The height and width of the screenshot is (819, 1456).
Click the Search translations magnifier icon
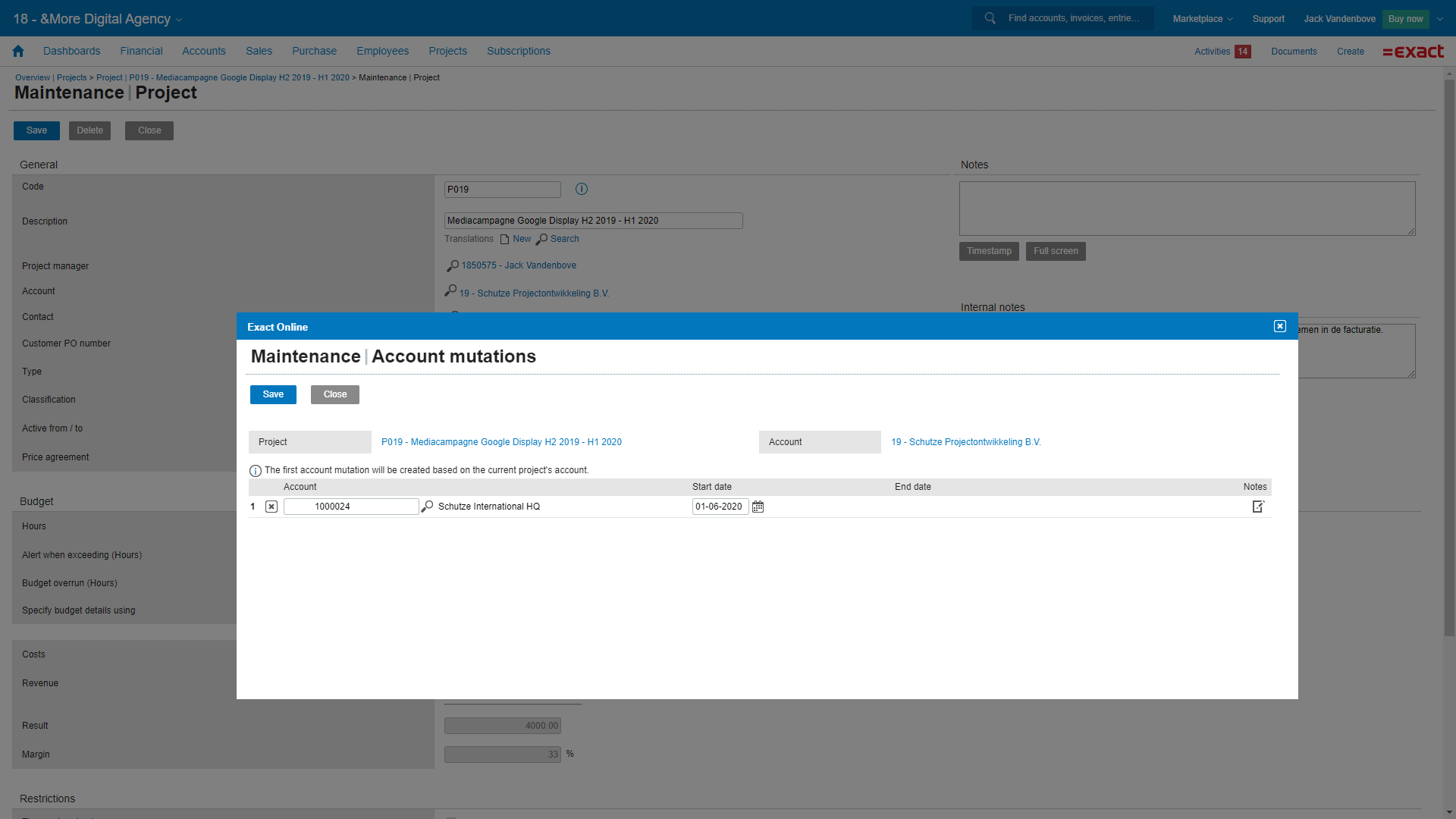pos(541,239)
